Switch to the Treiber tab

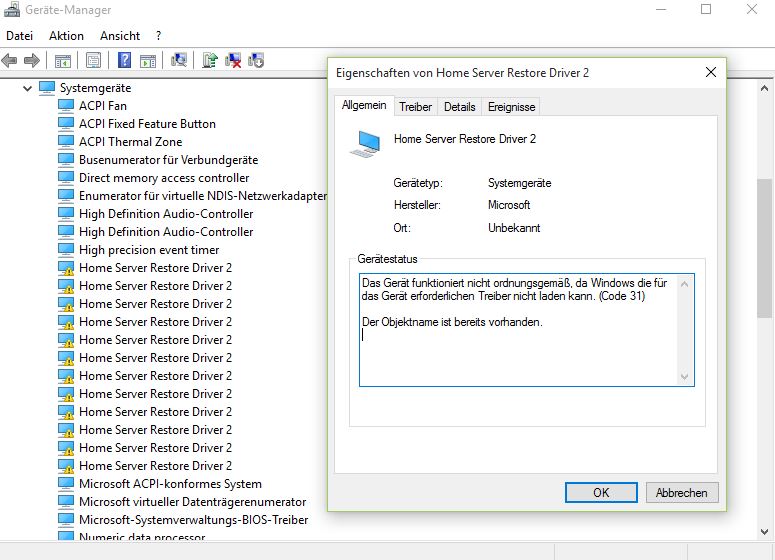click(415, 107)
